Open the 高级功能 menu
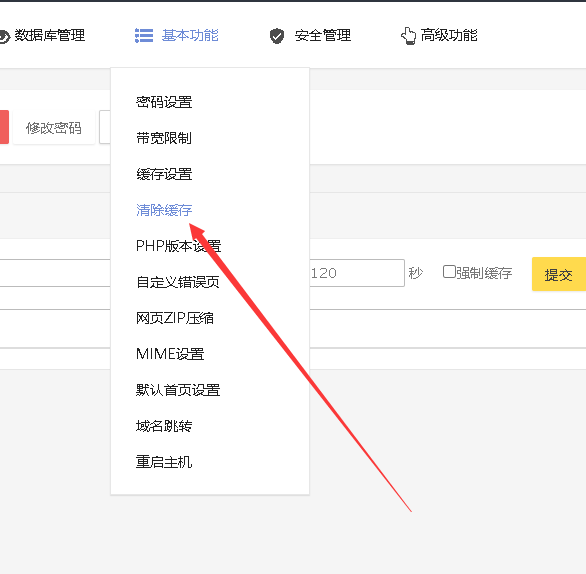 [449, 36]
